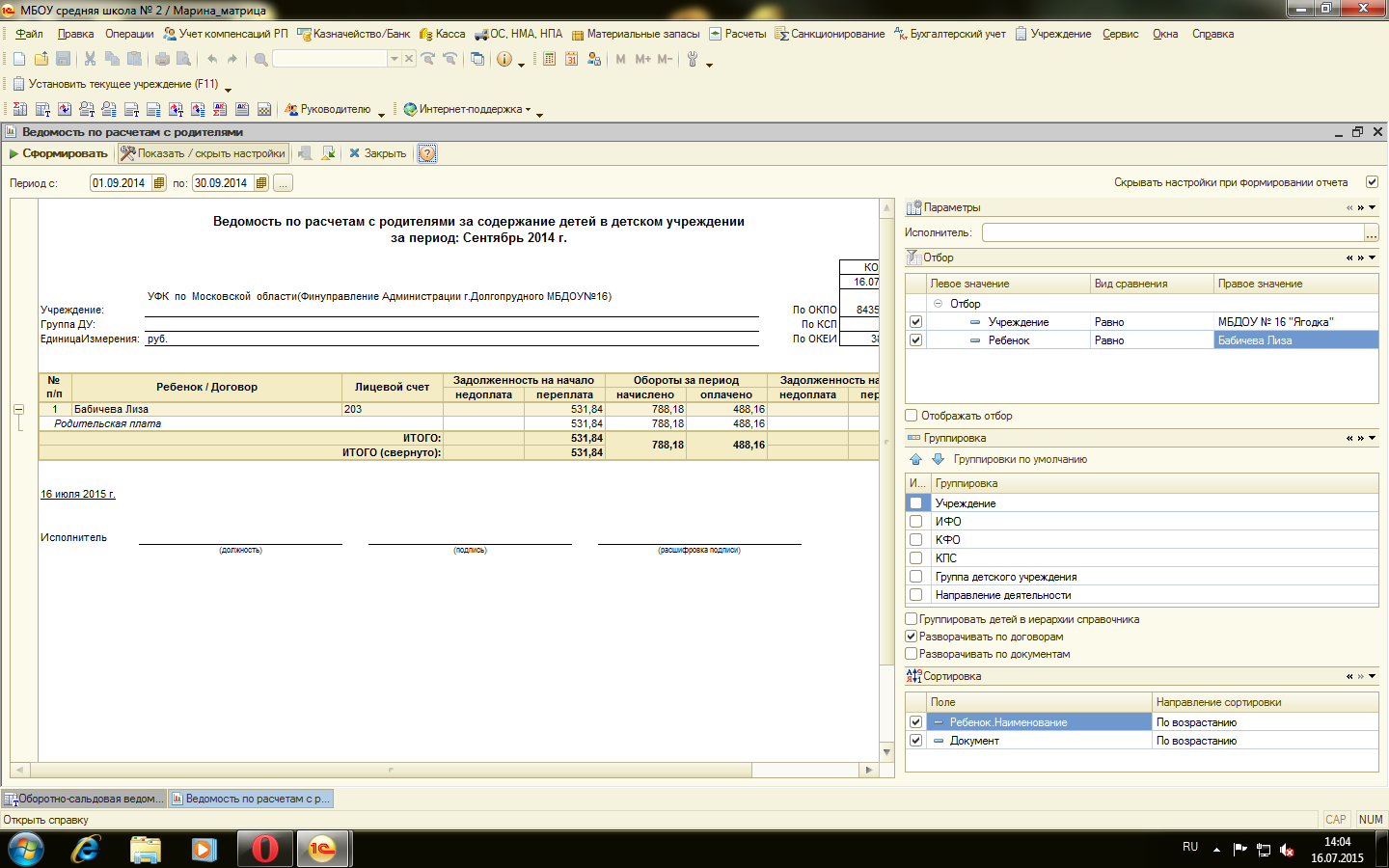This screenshot has width=1389, height=868.
Task: Switch to the Оборотно-сальдовая ведомость window tab
Action: tap(84, 799)
